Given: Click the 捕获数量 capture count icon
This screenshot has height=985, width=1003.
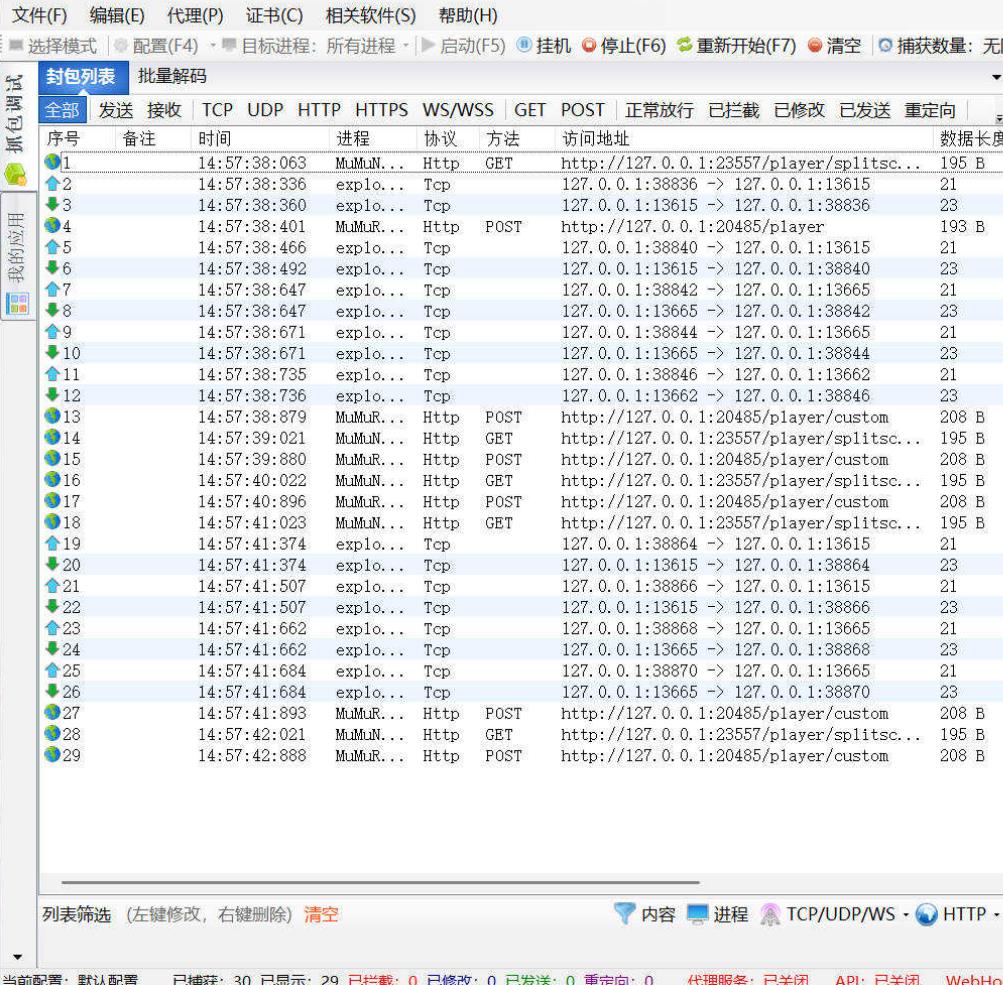Looking at the screenshot, I should point(885,45).
